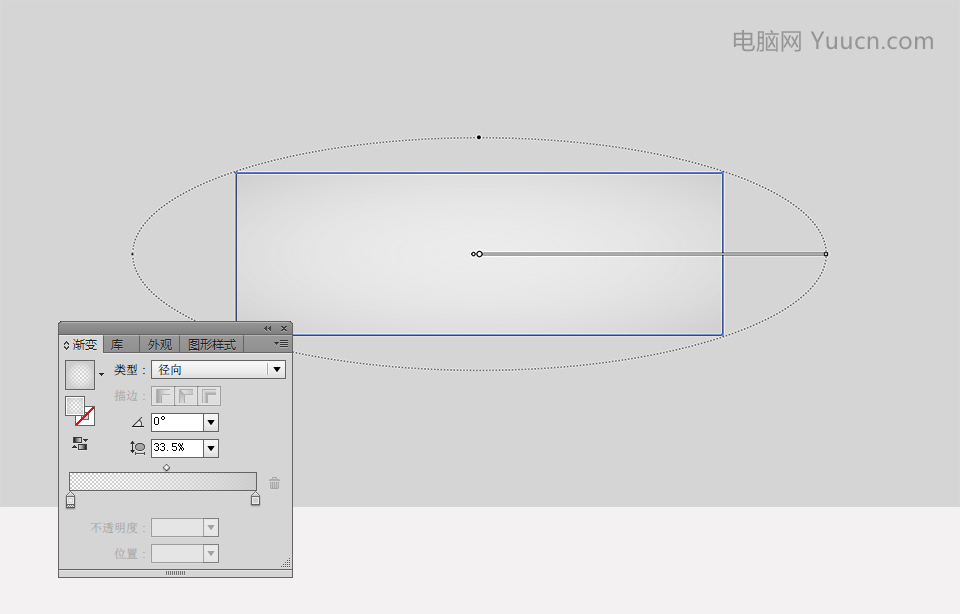Viewport: 960px width, 614px height.
Task: Click the gradient ramp bar
Action: coord(163,481)
